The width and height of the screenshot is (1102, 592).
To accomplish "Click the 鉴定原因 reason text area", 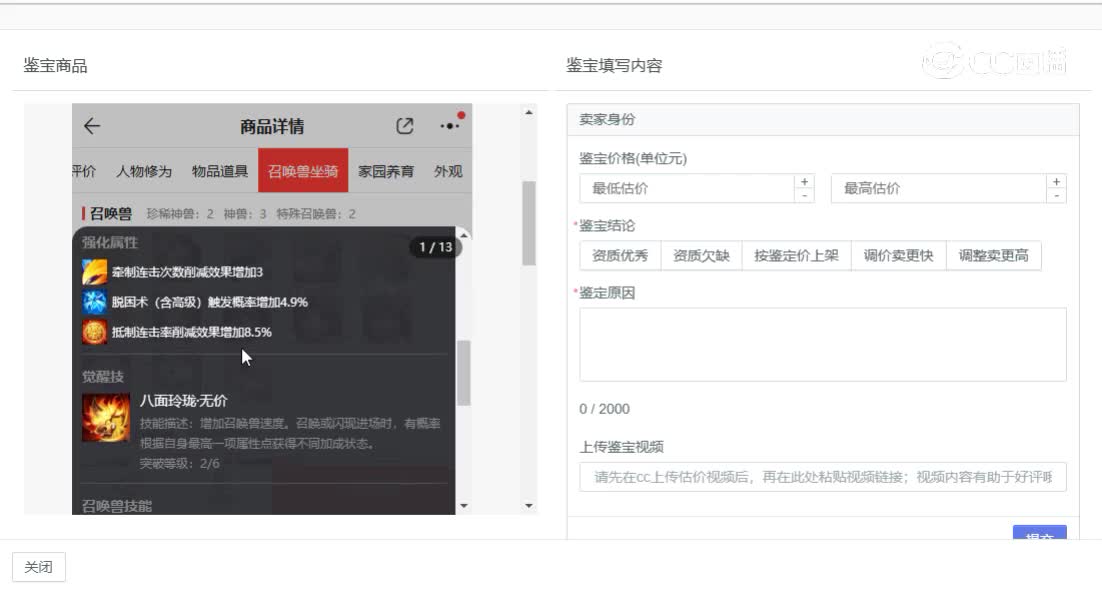I will pyautogui.click(x=822, y=343).
